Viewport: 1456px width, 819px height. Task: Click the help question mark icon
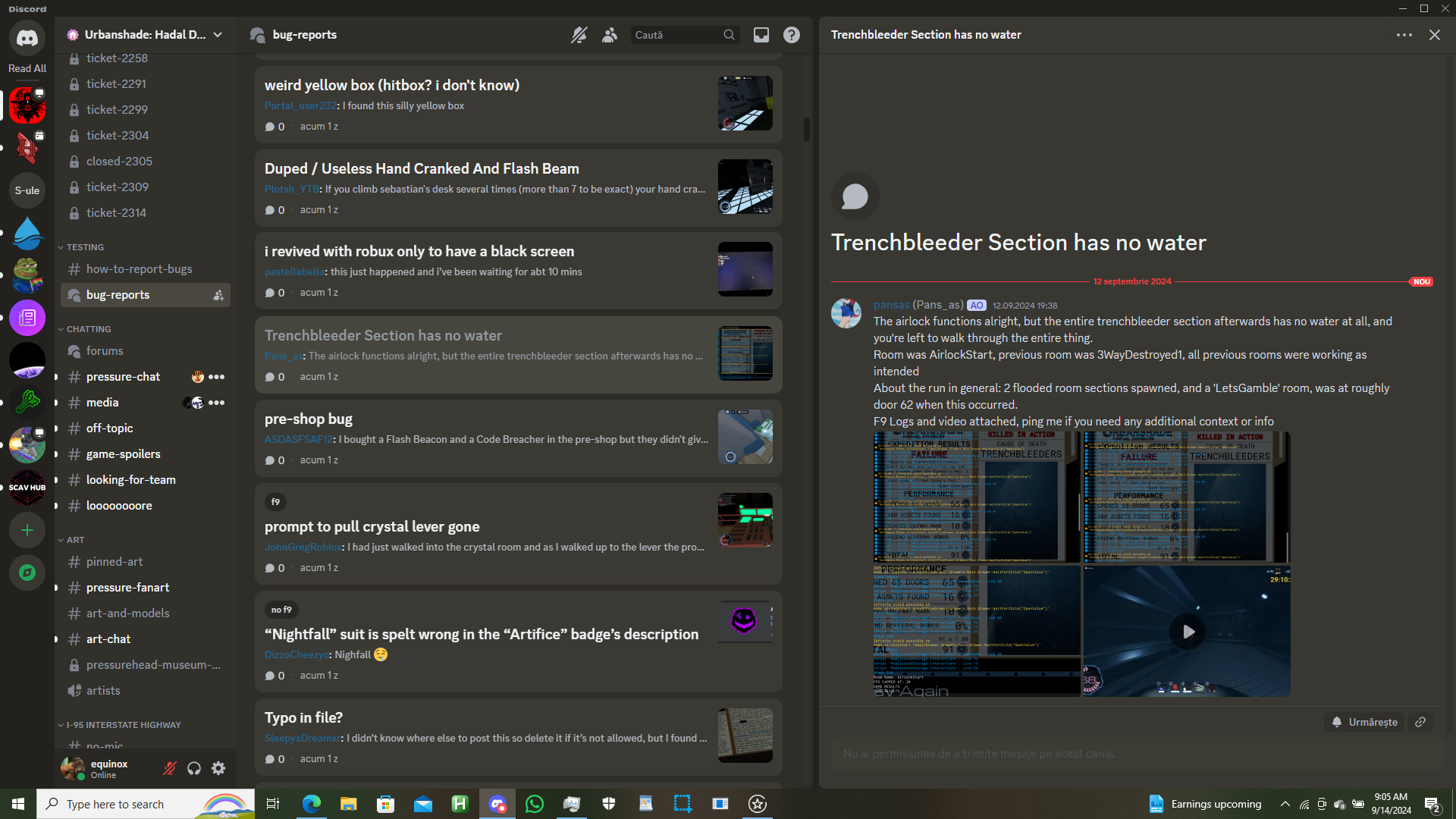[x=792, y=35]
